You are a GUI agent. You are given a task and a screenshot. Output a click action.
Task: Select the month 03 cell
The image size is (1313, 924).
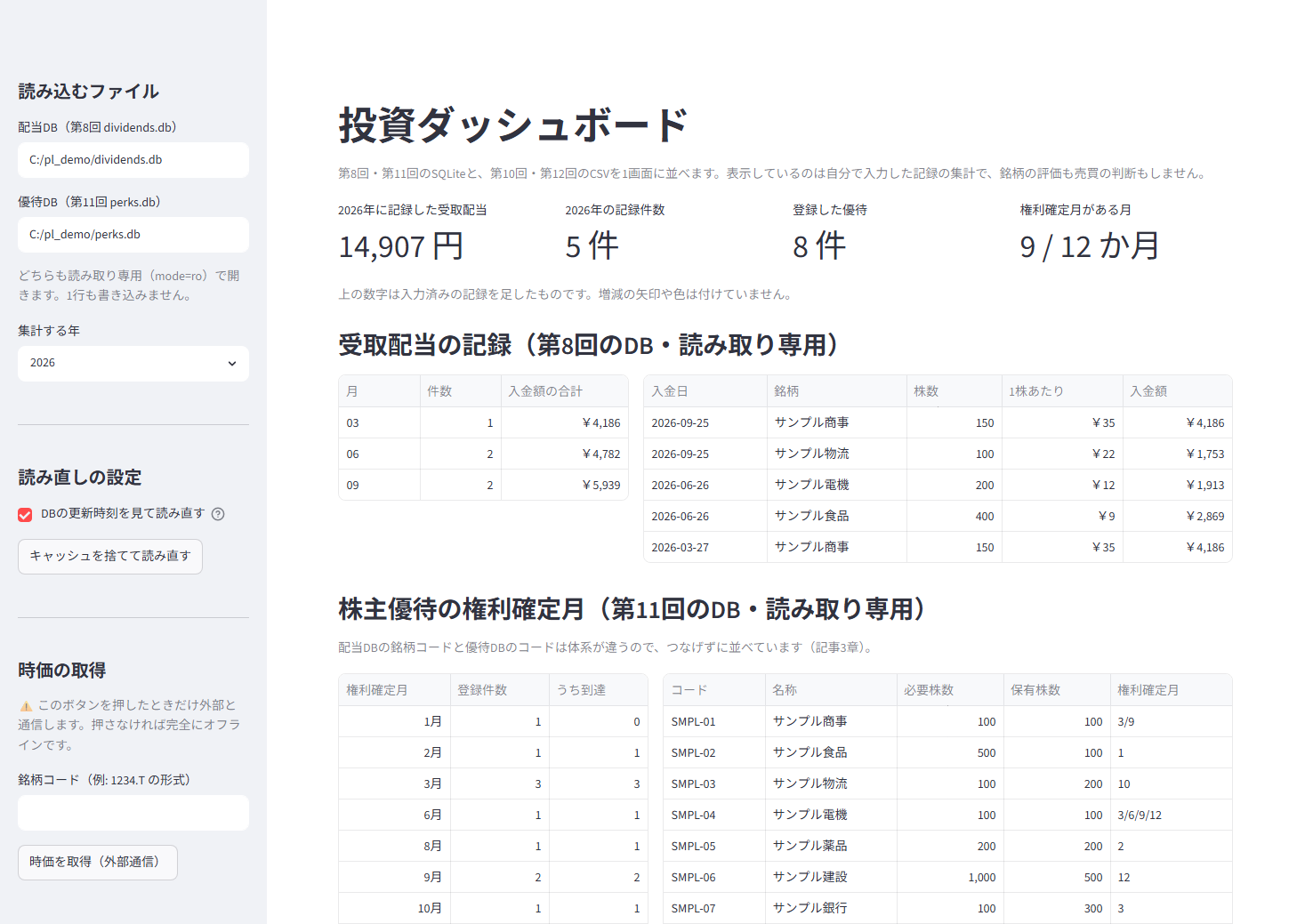pos(380,423)
